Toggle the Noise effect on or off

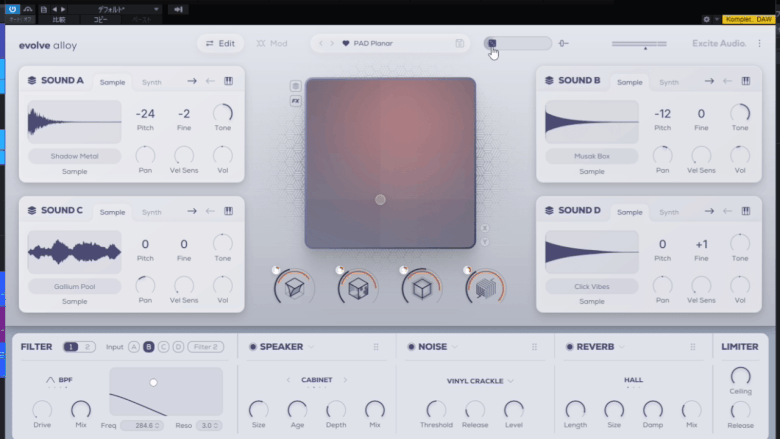click(411, 347)
